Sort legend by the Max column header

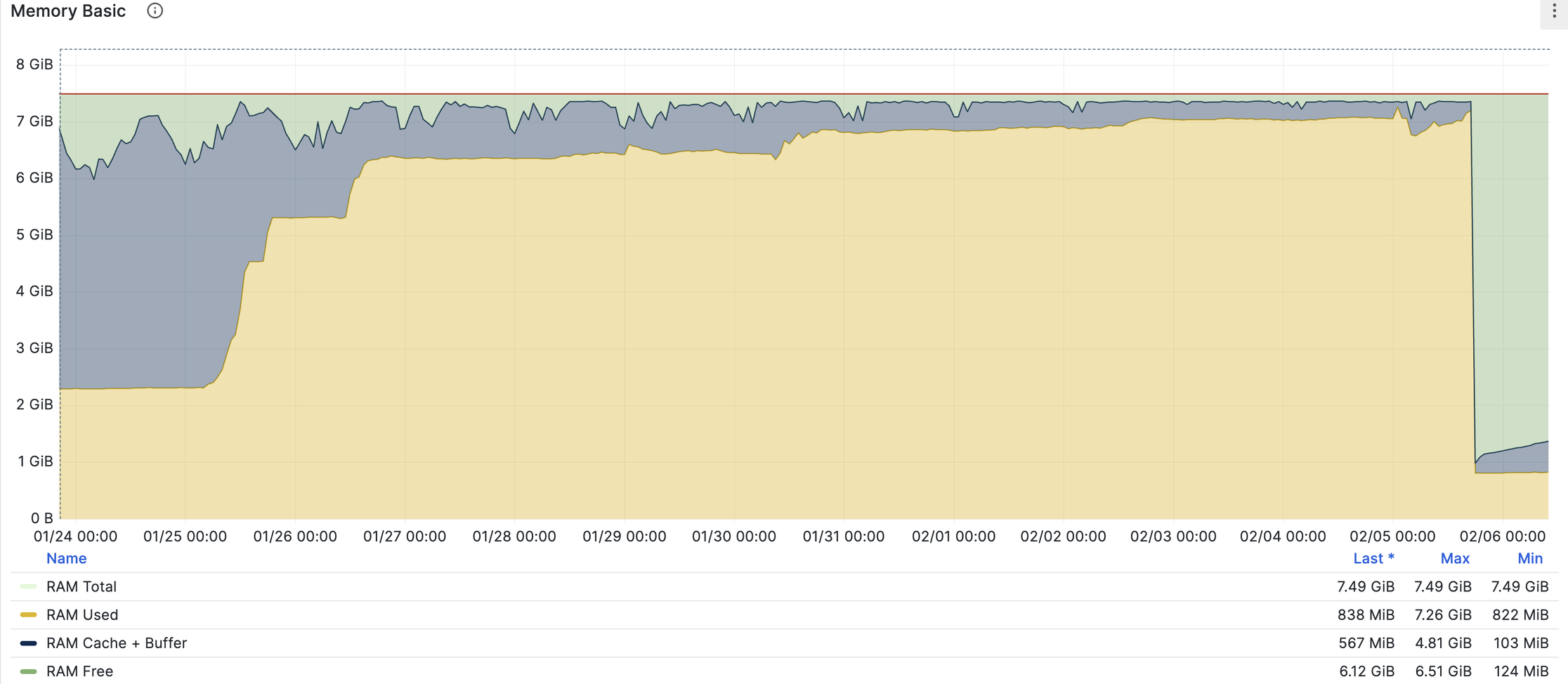tap(1454, 558)
